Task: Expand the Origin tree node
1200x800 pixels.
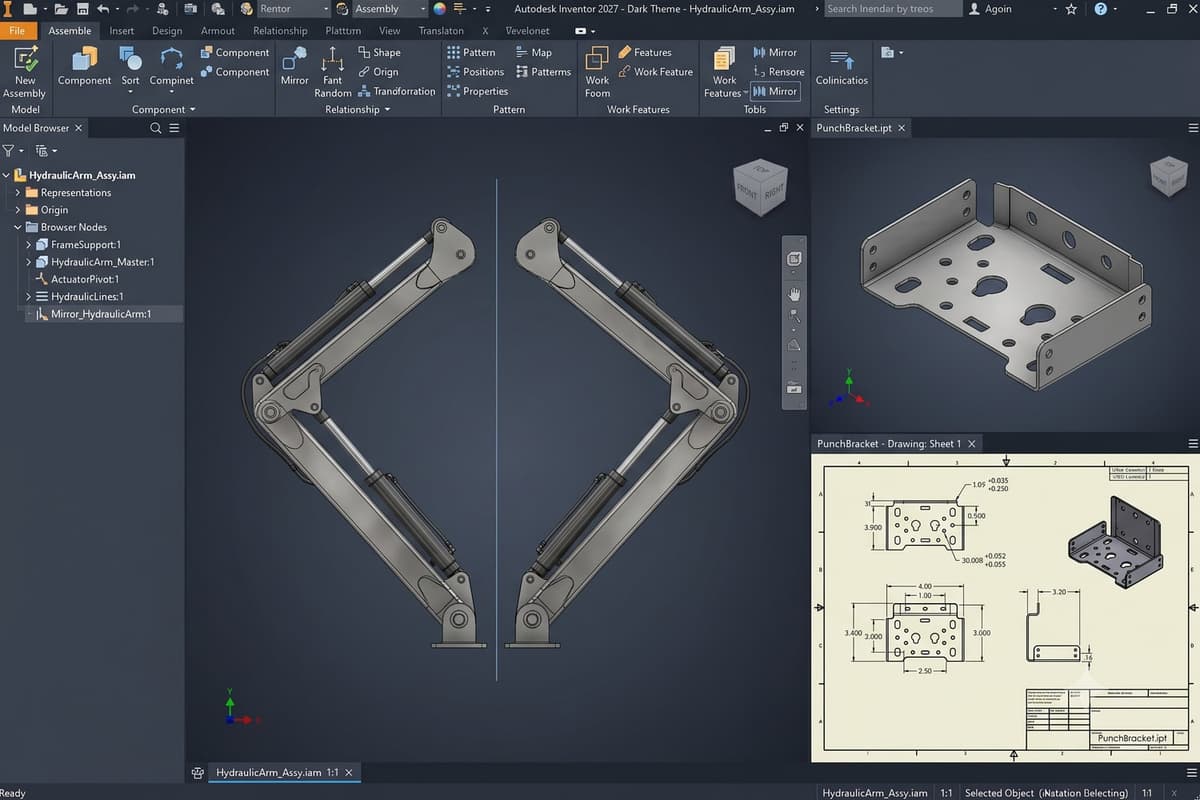Action: [x=18, y=210]
